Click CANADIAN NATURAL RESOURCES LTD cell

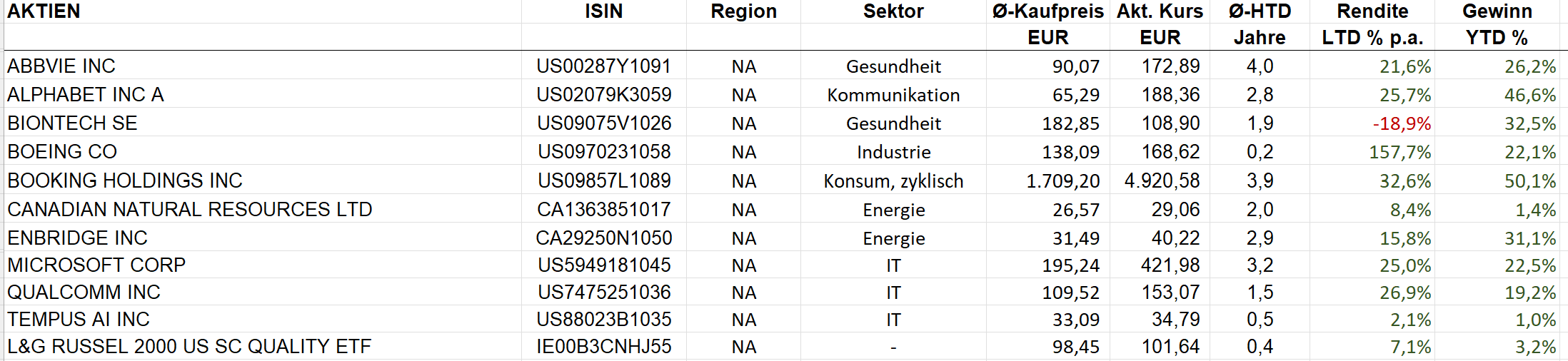(x=190, y=210)
